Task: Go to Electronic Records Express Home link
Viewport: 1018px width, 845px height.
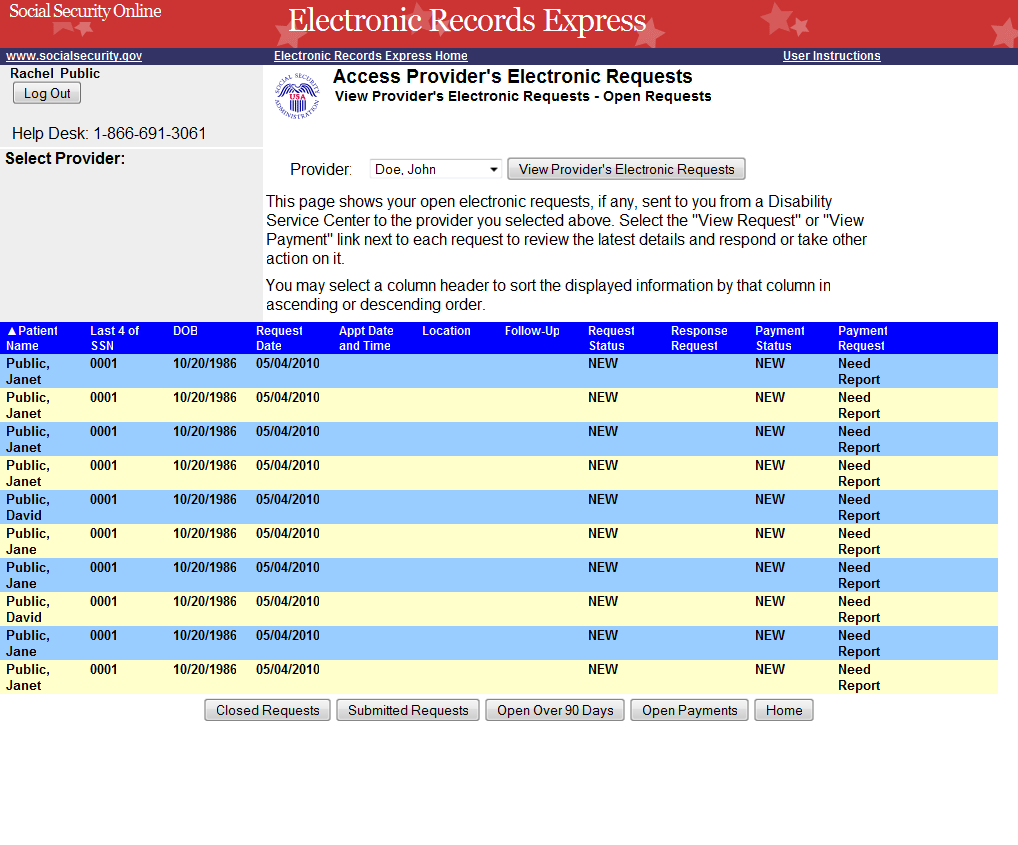Action: tap(371, 56)
